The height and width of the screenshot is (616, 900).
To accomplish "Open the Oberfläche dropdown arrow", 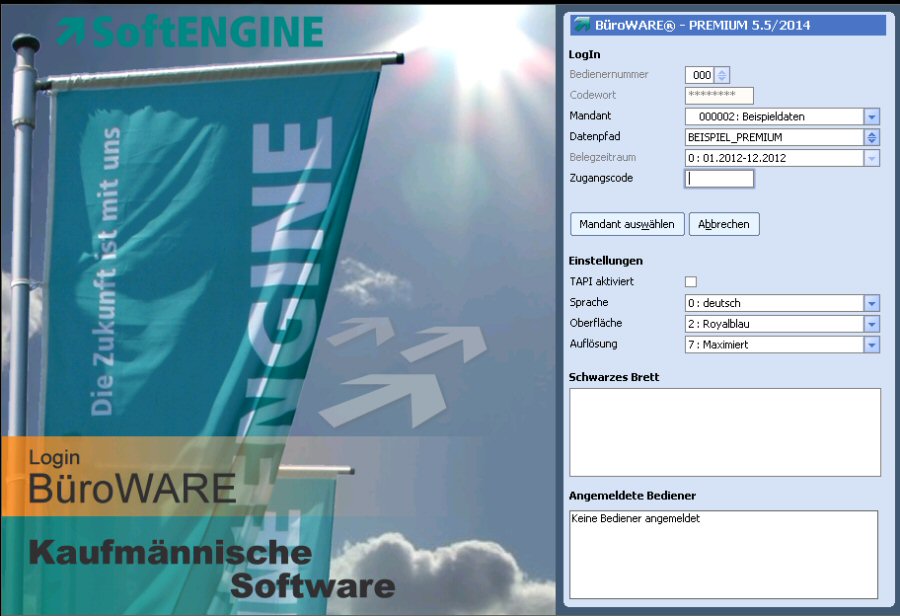I will click(872, 324).
